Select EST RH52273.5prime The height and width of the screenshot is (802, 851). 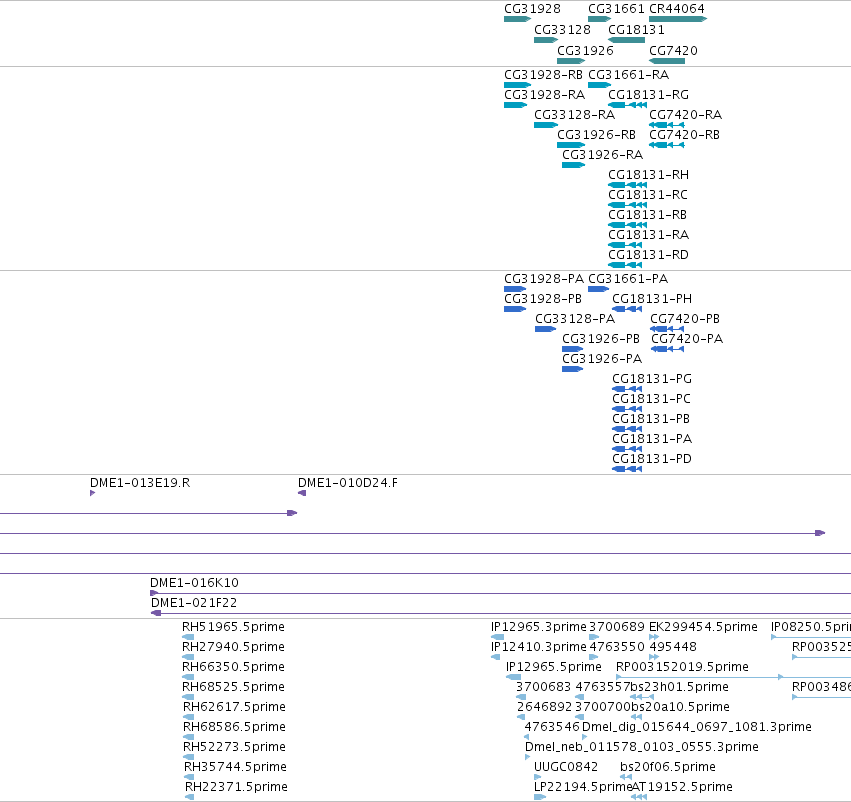189,758
